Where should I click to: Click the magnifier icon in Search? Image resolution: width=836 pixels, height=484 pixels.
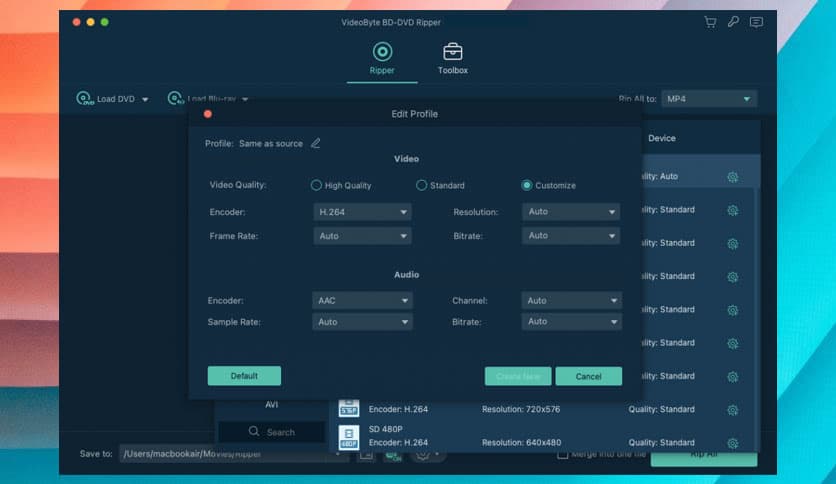[254, 431]
